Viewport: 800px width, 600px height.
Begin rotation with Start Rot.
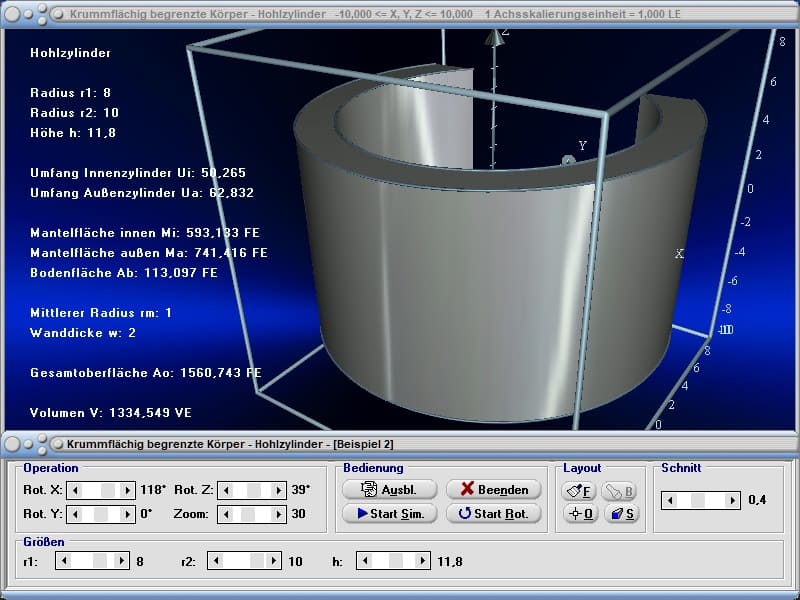tap(493, 513)
